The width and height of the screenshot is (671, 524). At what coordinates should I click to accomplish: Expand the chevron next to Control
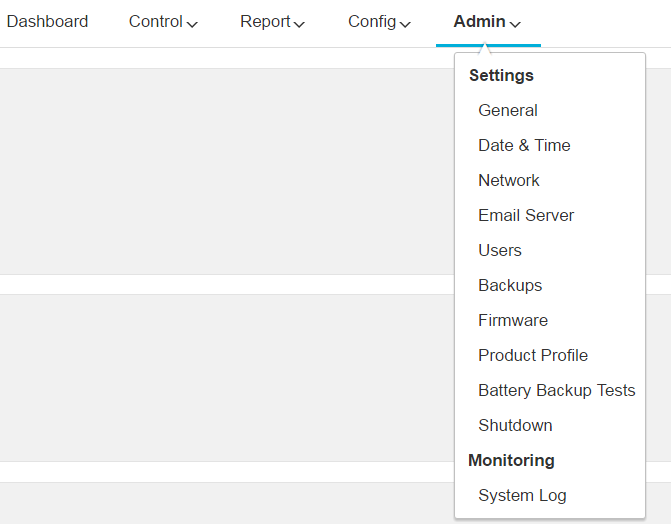pos(192,24)
